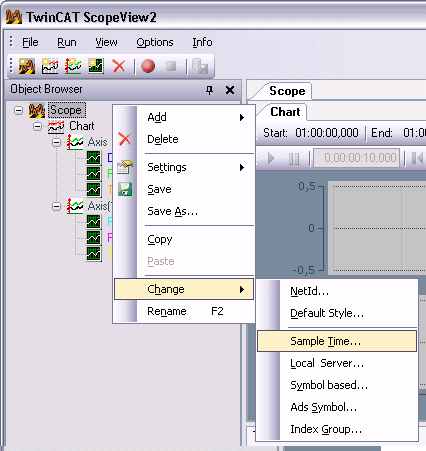Screen dimensions: 426x451
Task: Choose Save As... from the context menu
Action: tap(184, 211)
